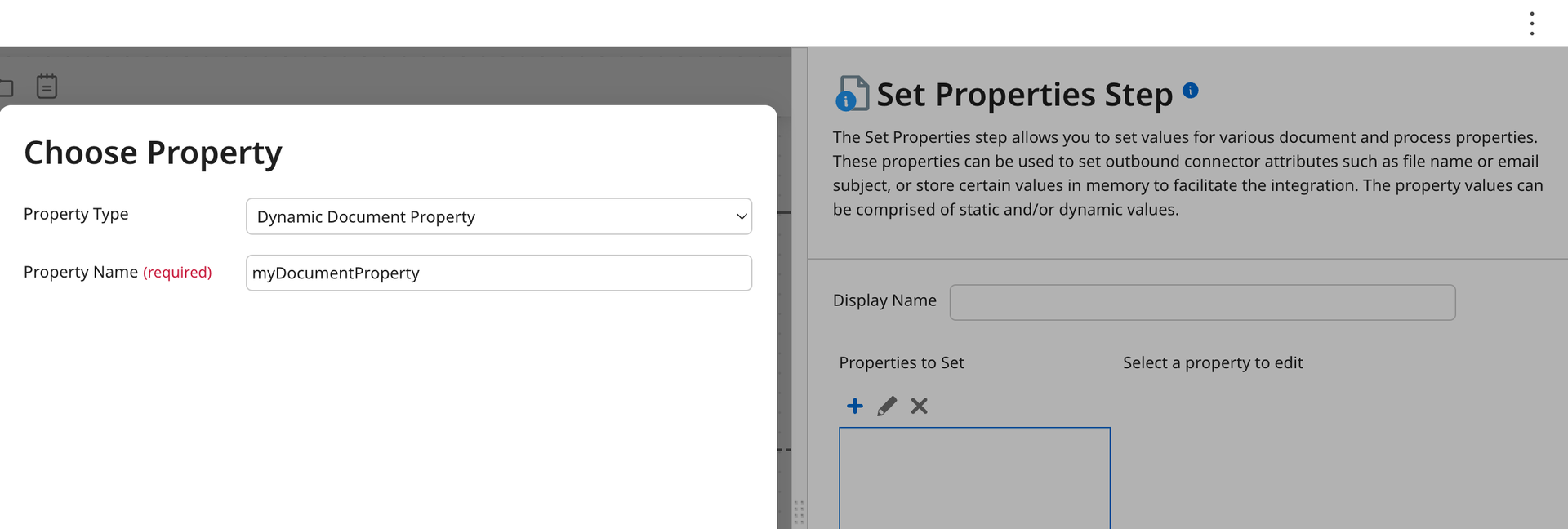Click the 'Select a property to edit' text

(x=1213, y=362)
